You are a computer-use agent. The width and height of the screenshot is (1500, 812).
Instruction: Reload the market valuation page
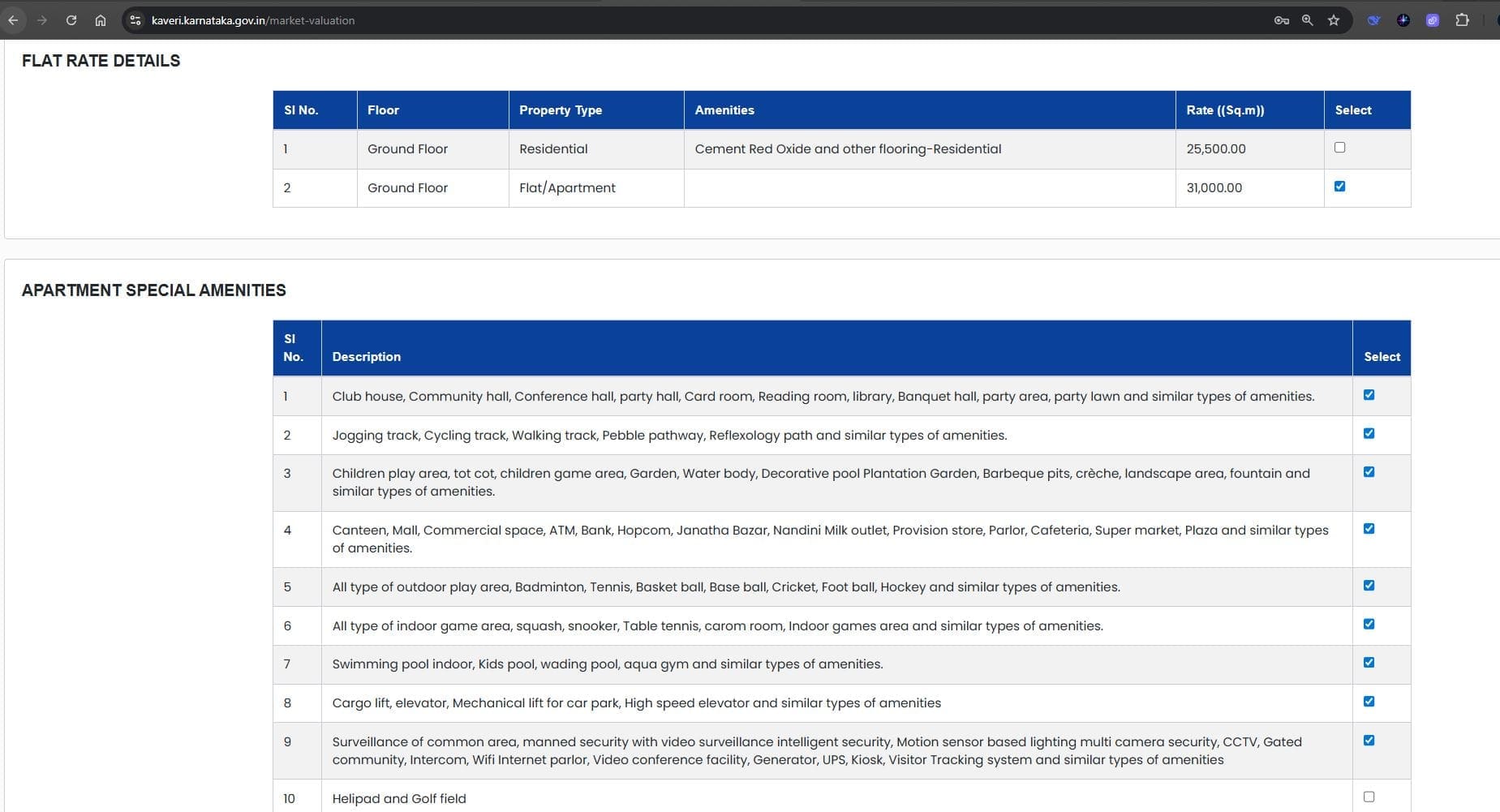pyautogui.click(x=71, y=20)
